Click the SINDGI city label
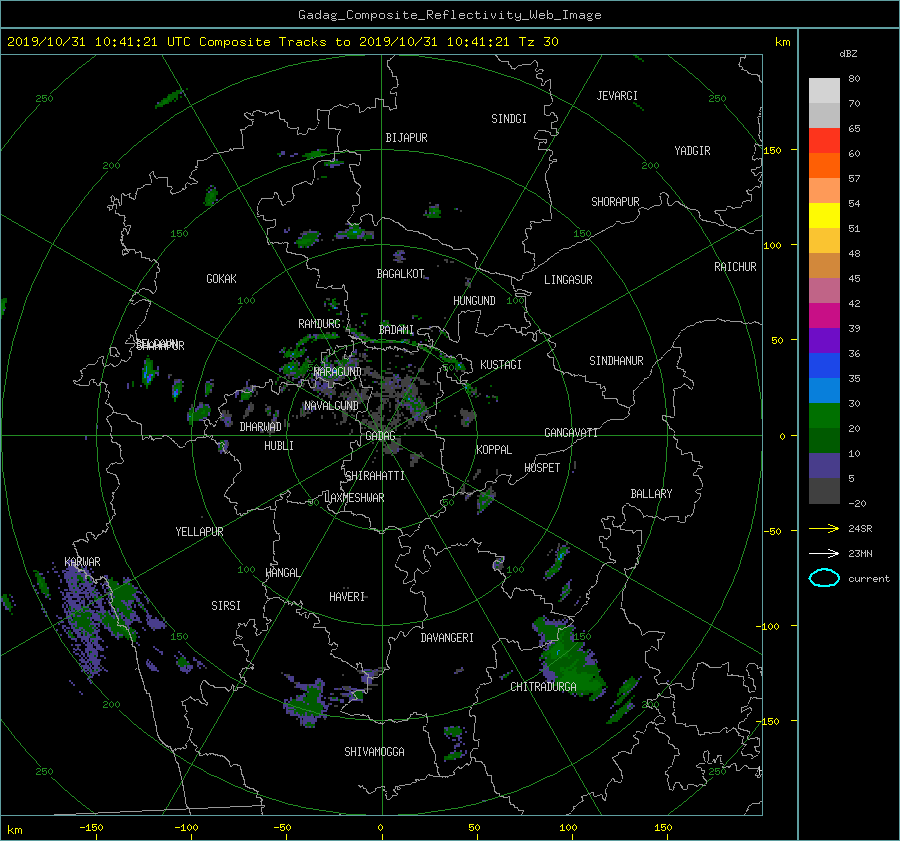The image size is (900, 841). coord(509,119)
